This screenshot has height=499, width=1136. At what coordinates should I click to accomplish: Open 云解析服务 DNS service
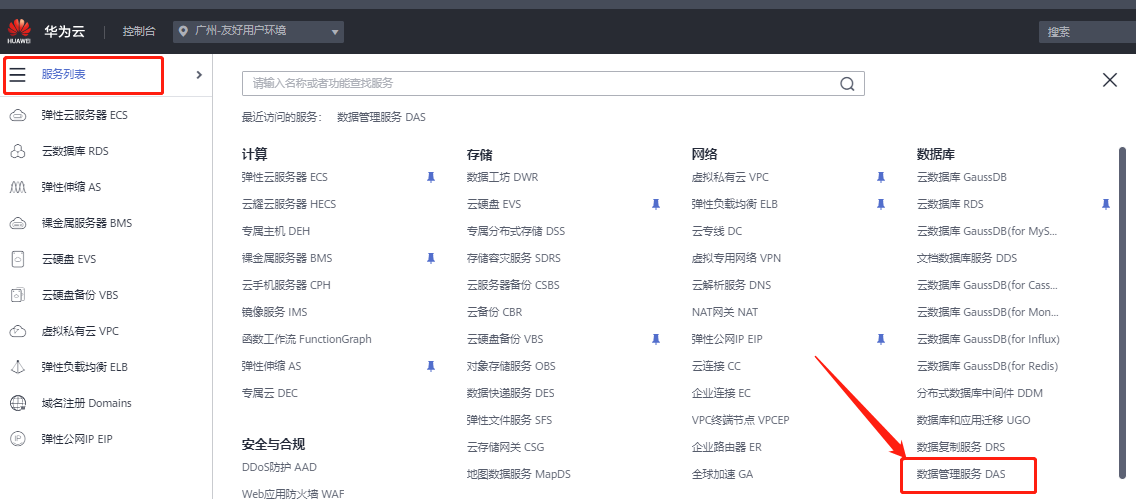pyautogui.click(x=732, y=285)
